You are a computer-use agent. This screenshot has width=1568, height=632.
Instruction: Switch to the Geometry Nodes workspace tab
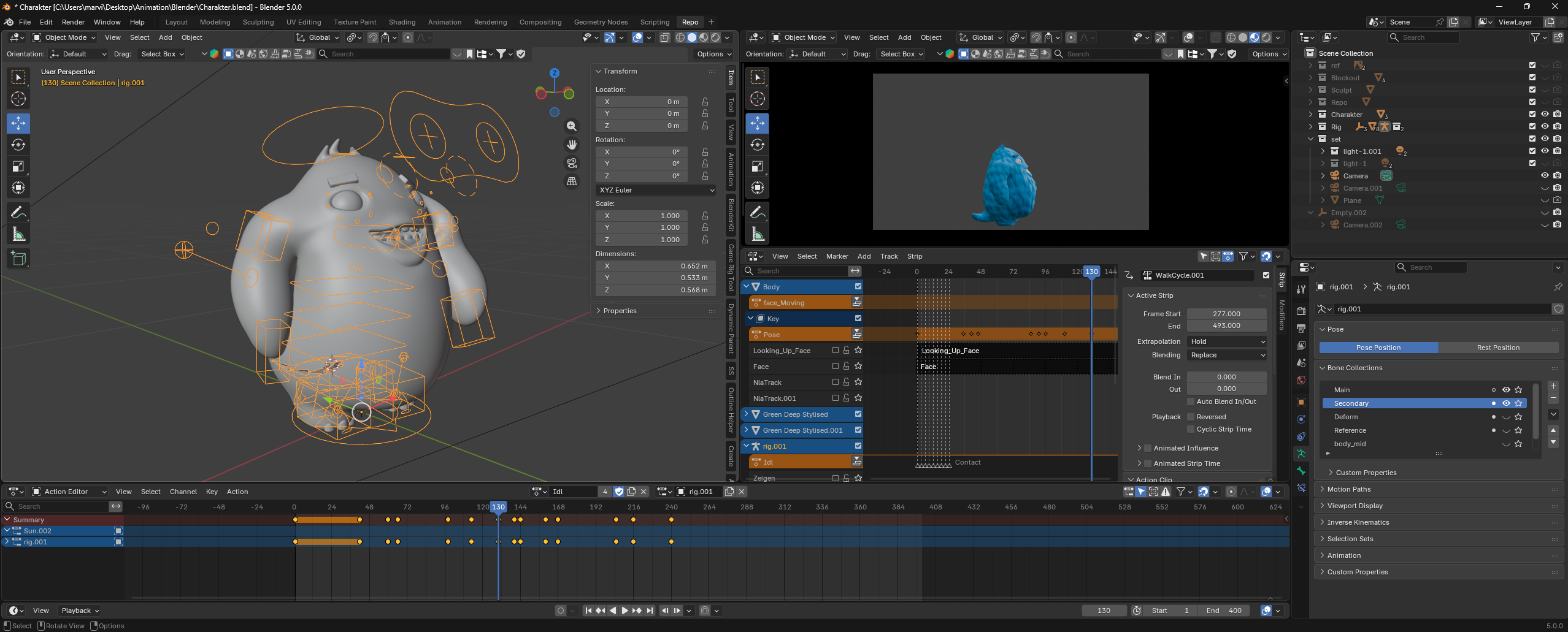click(601, 22)
